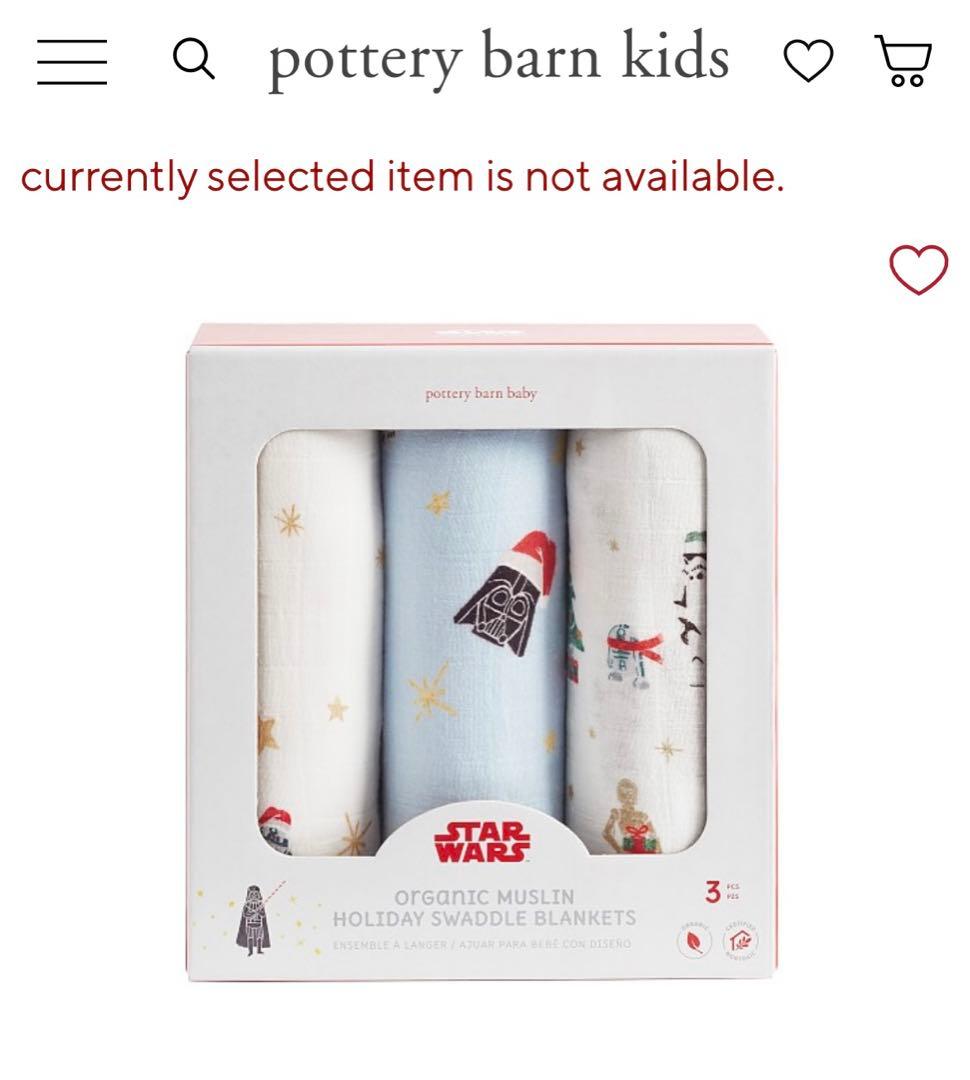Viewport: 970px width, 1080px height.
Task: Click the Organic Muslin Holiday Swaddle Blankets text
Action: pos(484,908)
